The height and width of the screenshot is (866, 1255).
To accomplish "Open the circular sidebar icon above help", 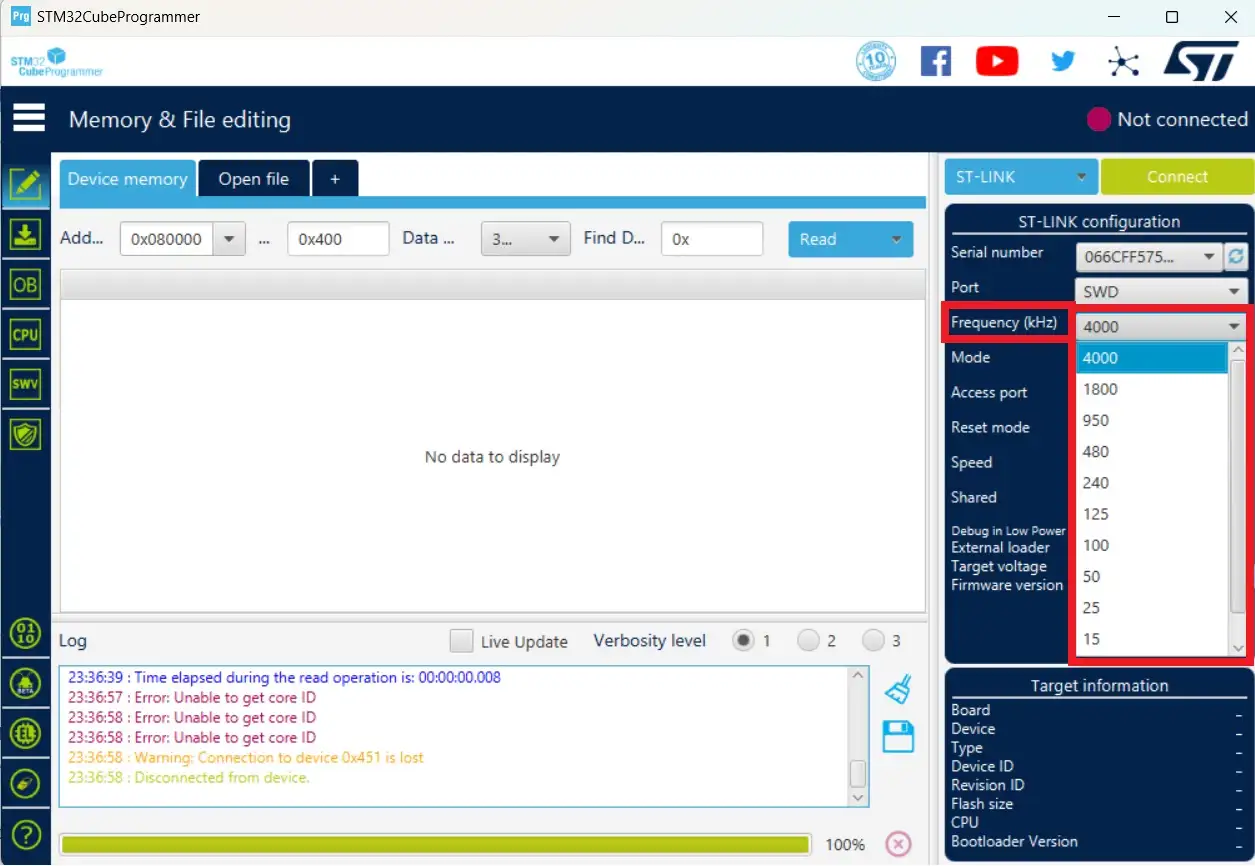I will click(x=25, y=783).
